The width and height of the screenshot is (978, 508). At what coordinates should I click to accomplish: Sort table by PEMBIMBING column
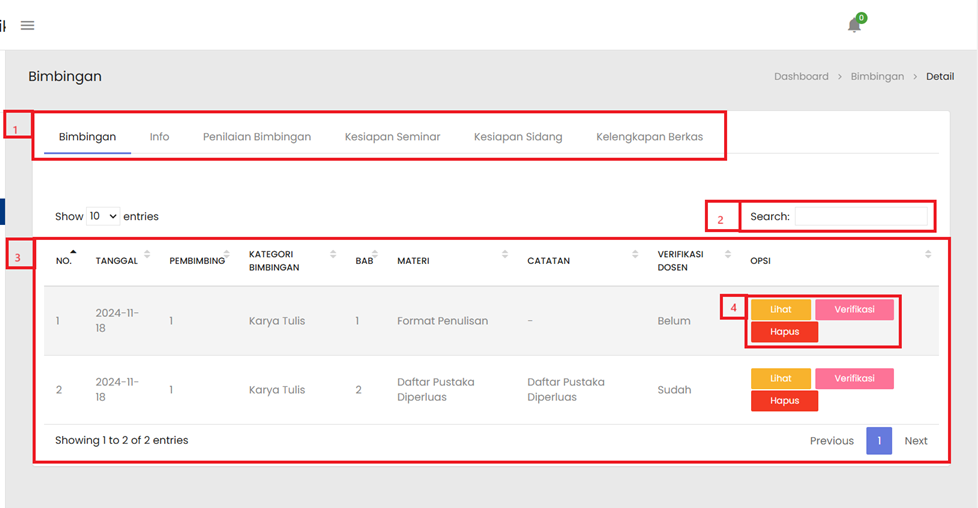tap(226, 254)
